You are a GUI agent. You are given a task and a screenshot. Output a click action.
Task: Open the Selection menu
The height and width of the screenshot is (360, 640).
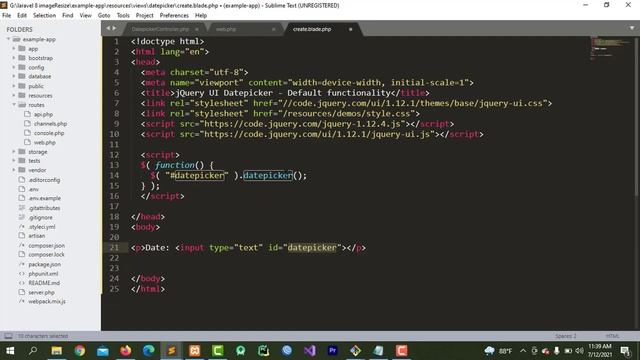point(44,16)
